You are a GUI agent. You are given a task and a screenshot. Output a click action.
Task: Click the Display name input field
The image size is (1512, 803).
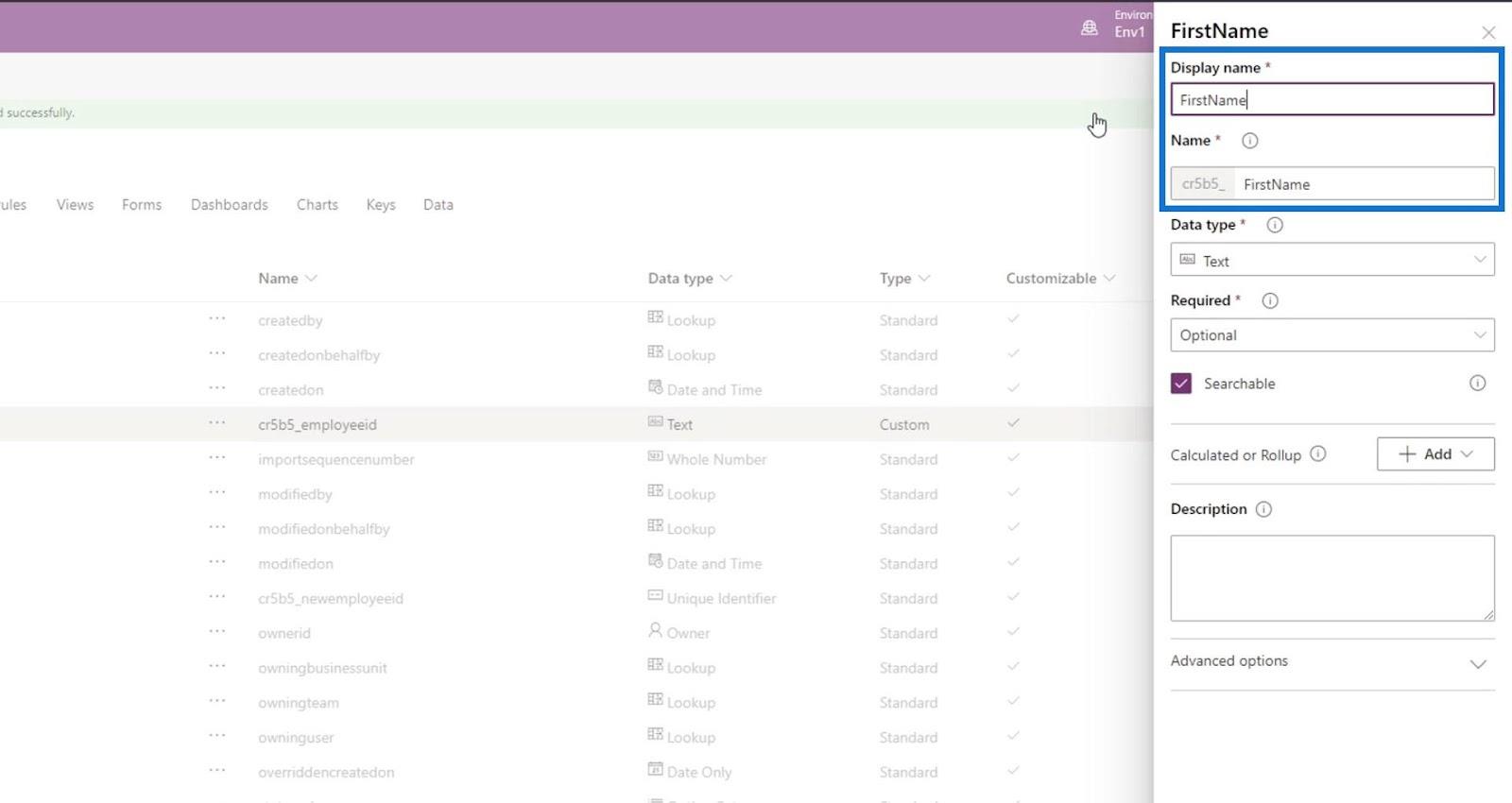(x=1332, y=99)
